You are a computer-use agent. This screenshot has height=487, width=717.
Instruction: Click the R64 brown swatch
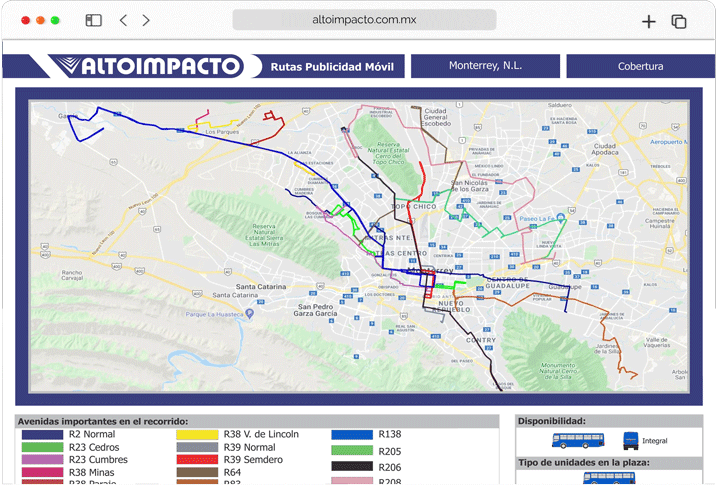(197, 472)
